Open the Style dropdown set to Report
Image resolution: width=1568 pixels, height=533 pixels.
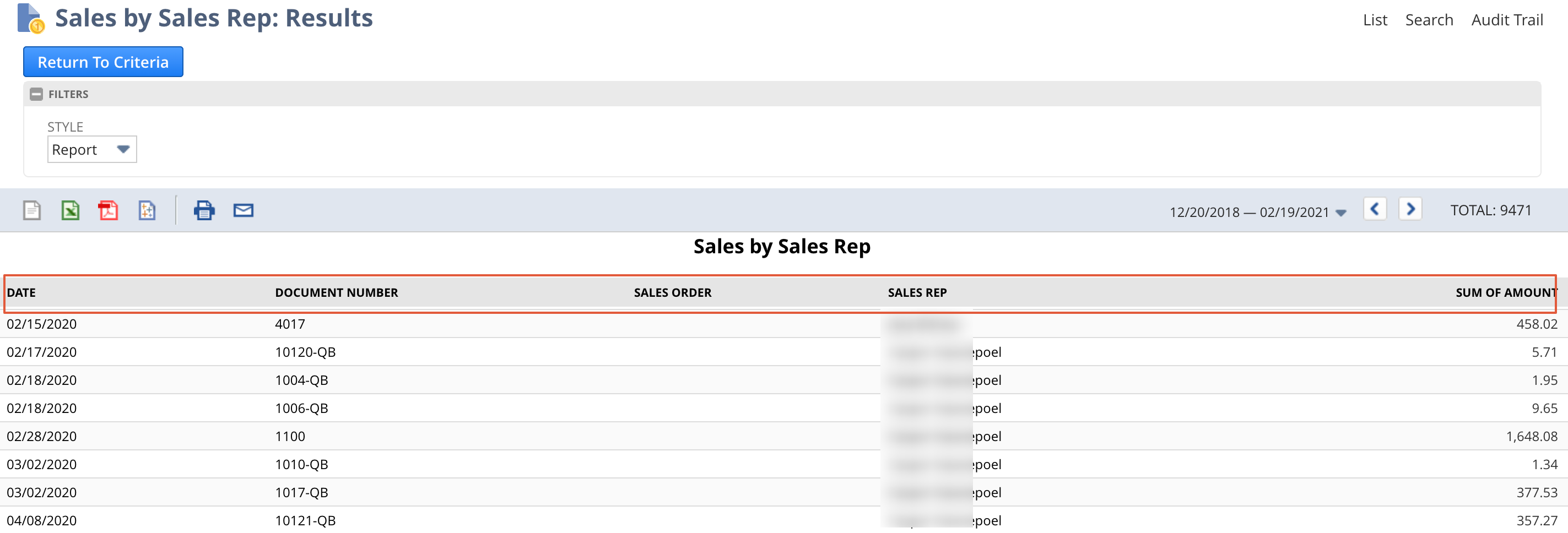[x=92, y=150]
